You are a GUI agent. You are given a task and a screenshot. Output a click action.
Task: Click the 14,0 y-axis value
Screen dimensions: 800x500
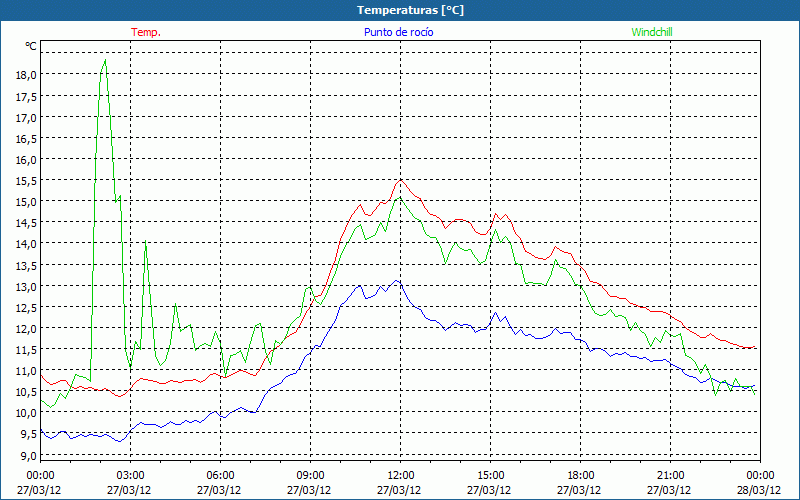click(27, 244)
